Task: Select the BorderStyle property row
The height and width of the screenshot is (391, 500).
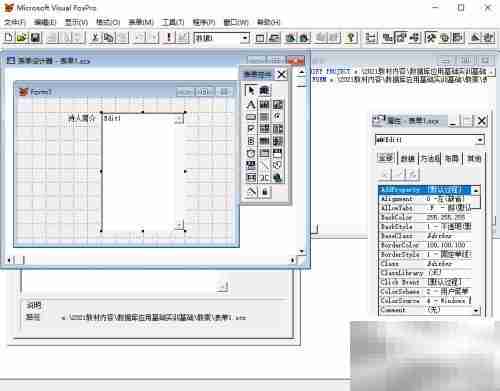Action: pos(426,254)
